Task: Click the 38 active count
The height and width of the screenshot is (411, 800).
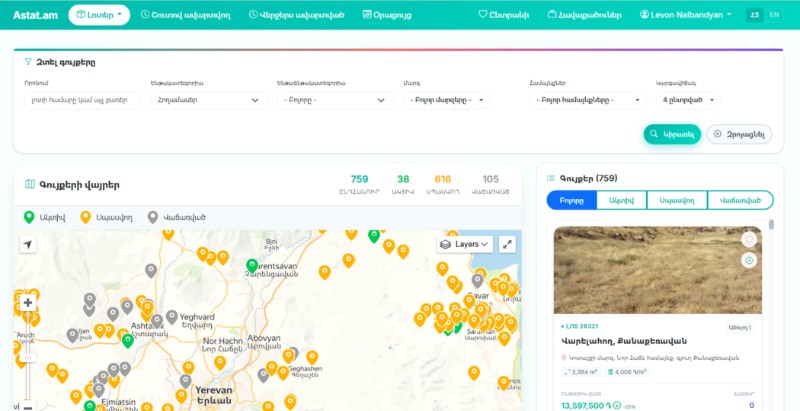Action: click(403, 179)
